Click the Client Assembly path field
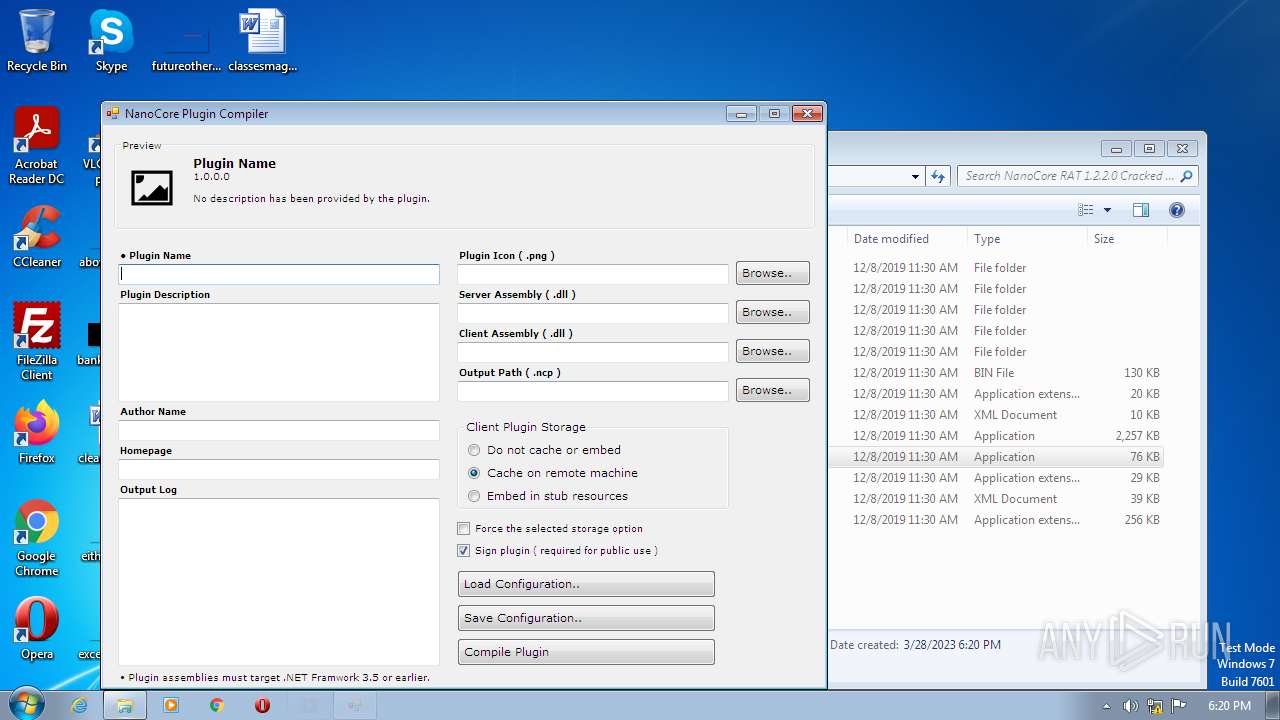Image resolution: width=1280 pixels, height=720 pixels. [x=593, y=351]
